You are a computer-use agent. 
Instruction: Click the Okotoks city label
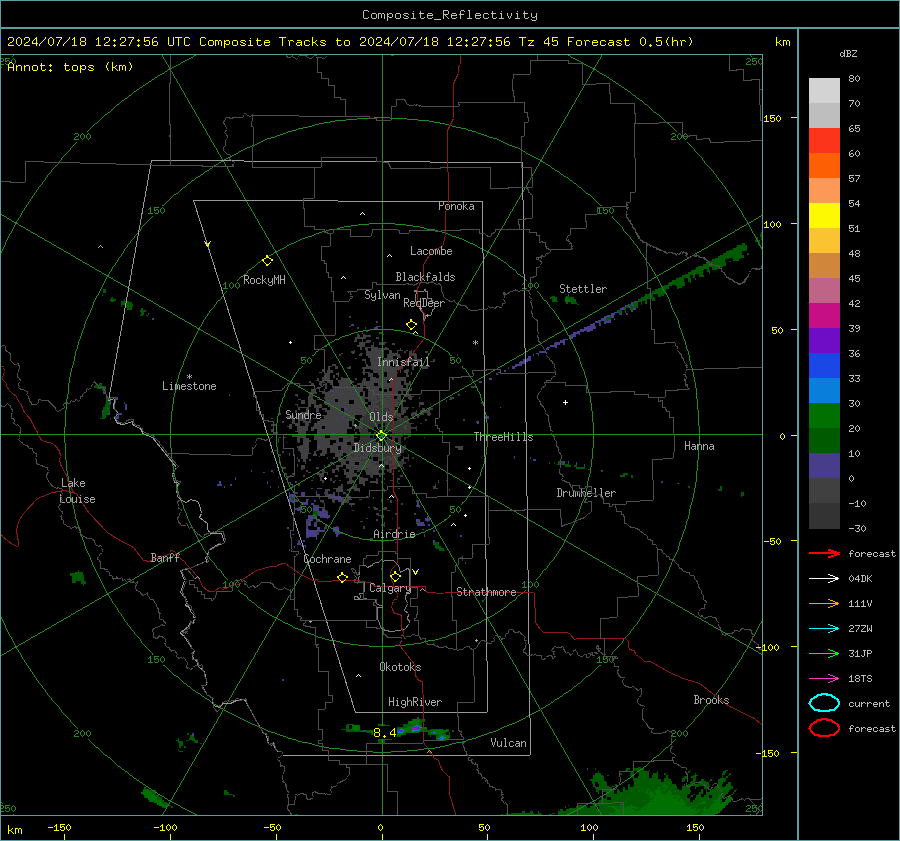coord(400,667)
